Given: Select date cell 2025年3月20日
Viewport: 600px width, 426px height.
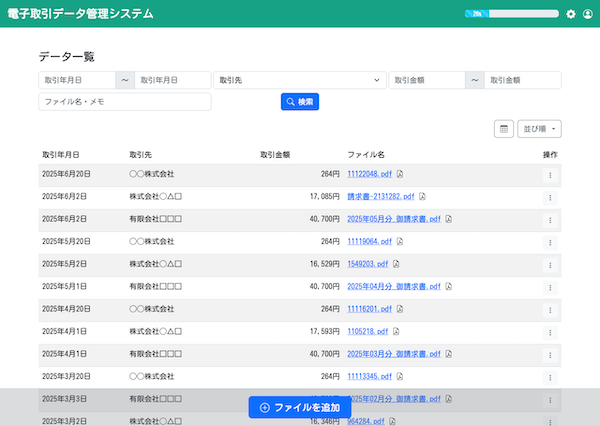Looking at the screenshot, I should coord(66,377).
